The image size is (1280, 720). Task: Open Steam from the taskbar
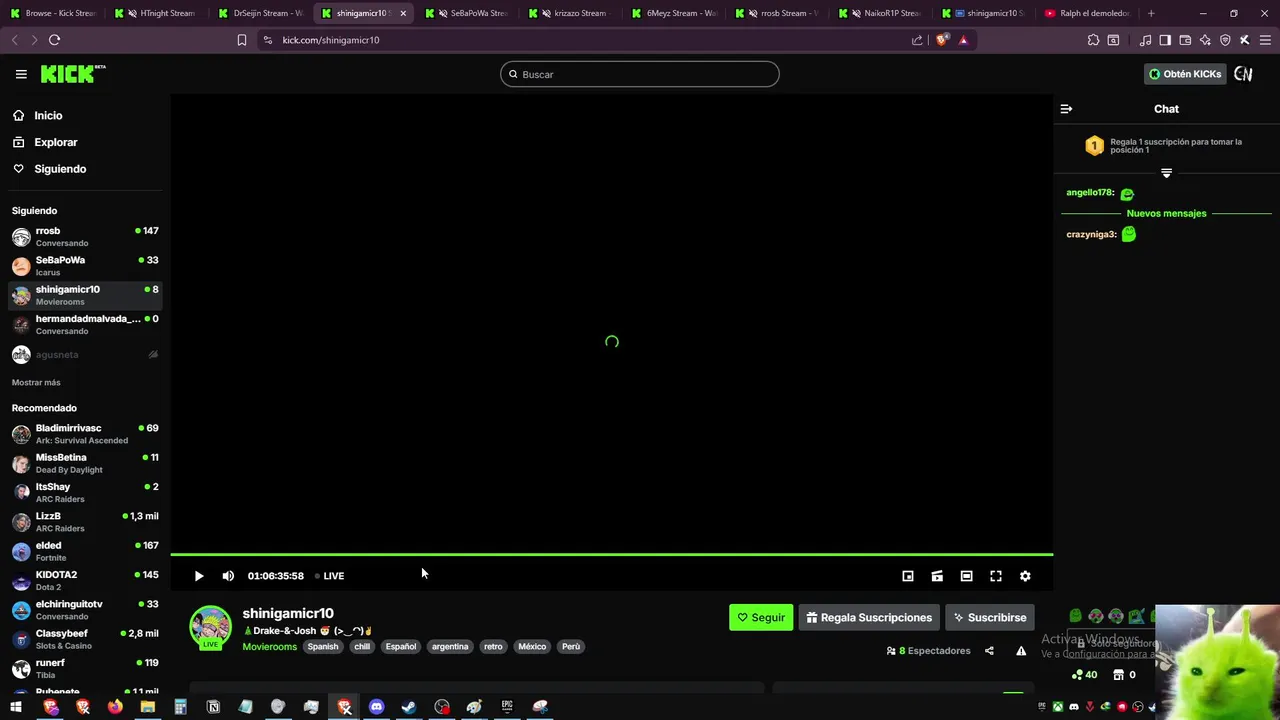(x=409, y=707)
